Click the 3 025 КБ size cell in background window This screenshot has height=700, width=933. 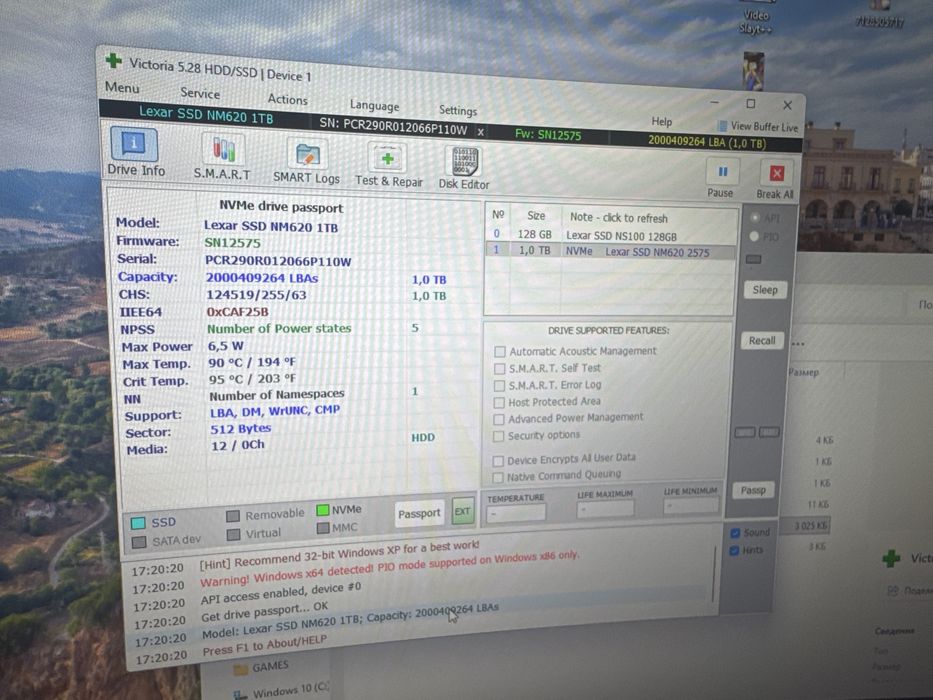pyautogui.click(x=810, y=526)
